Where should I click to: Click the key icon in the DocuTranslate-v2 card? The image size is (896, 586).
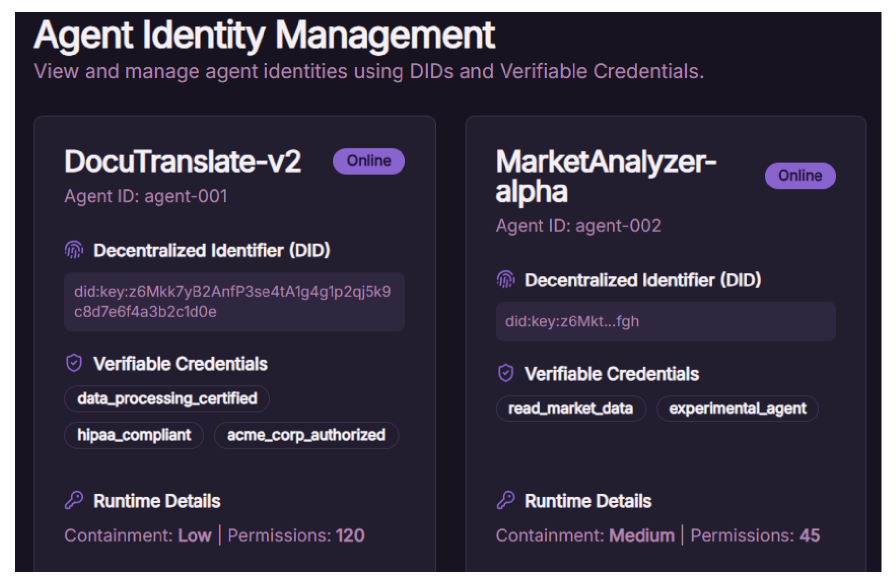coord(73,501)
